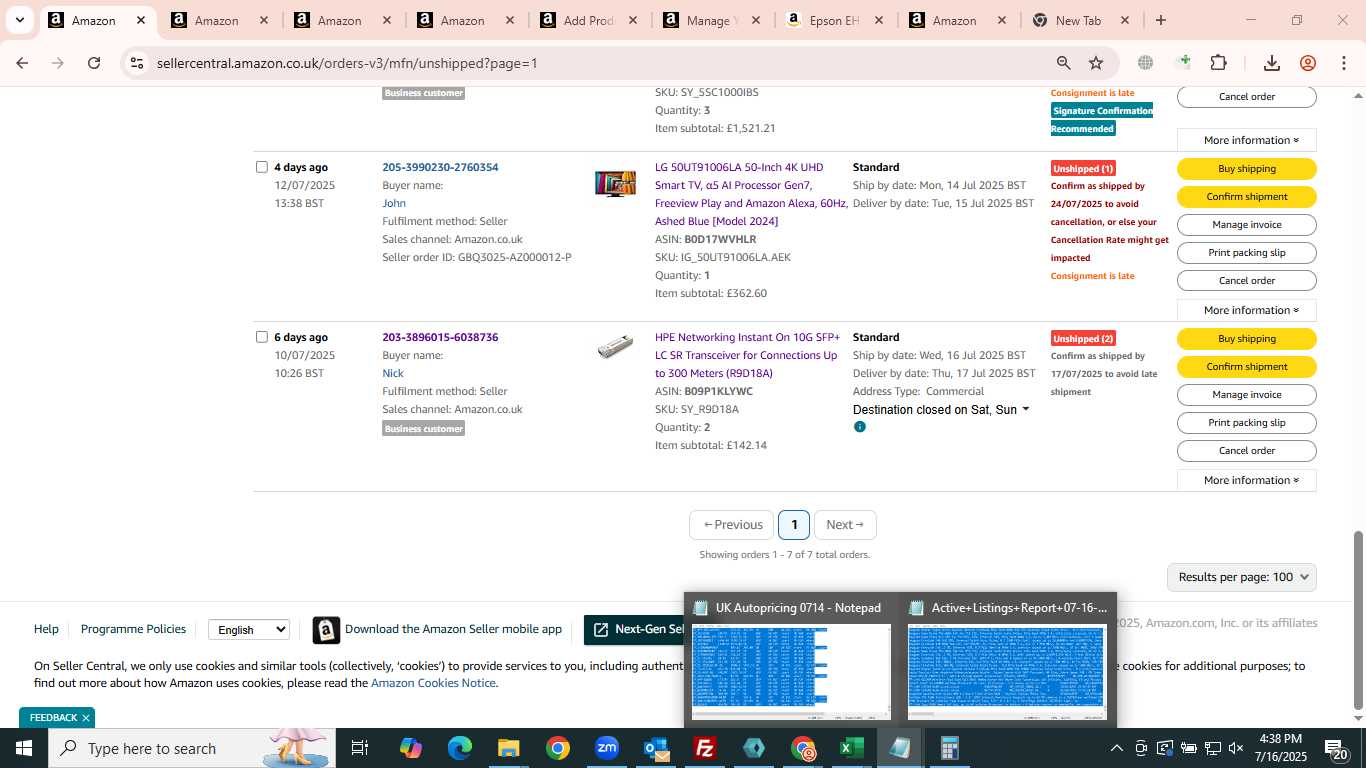Viewport: 1366px width, 768px height.
Task: Expand Destination closed on Sat, Sun dropdown
Action: click(941, 410)
